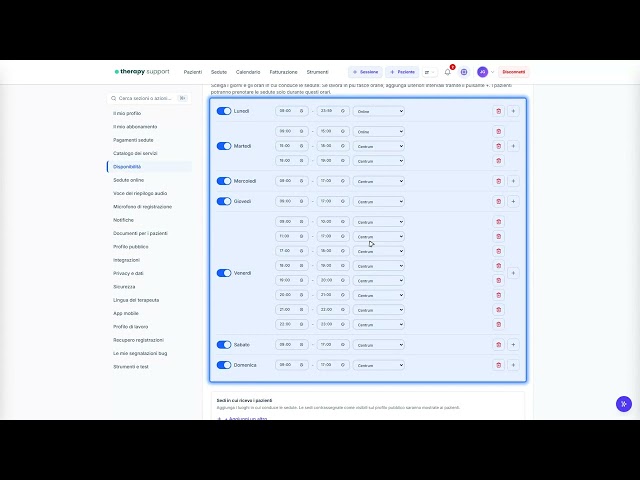Open the Martedì Online location dropdown
The width and height of the screenshot is (640, 480).
pos(379,131)
